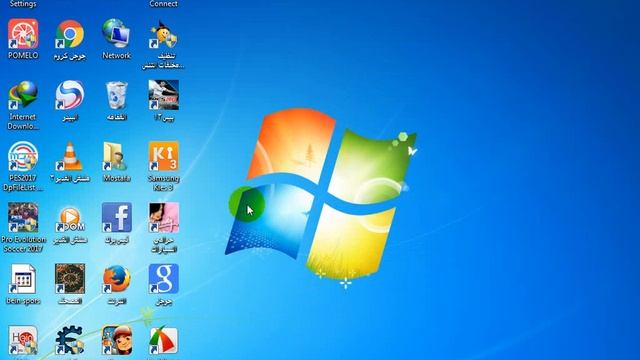
Task: Select the Hein shortcut in bottom row
Action: coord(23,340)
